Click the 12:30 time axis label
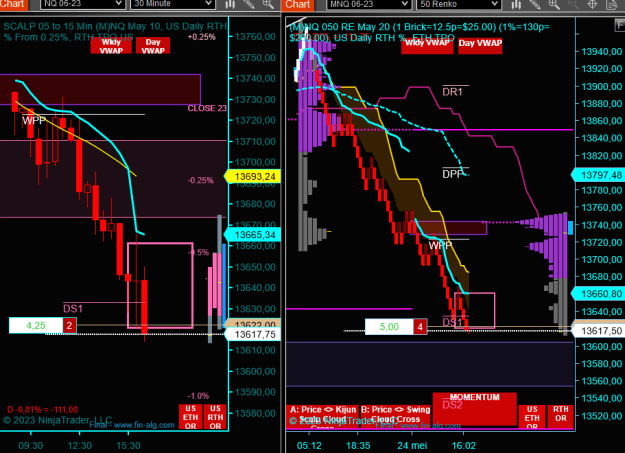625x453 pixels. [79, 445]
